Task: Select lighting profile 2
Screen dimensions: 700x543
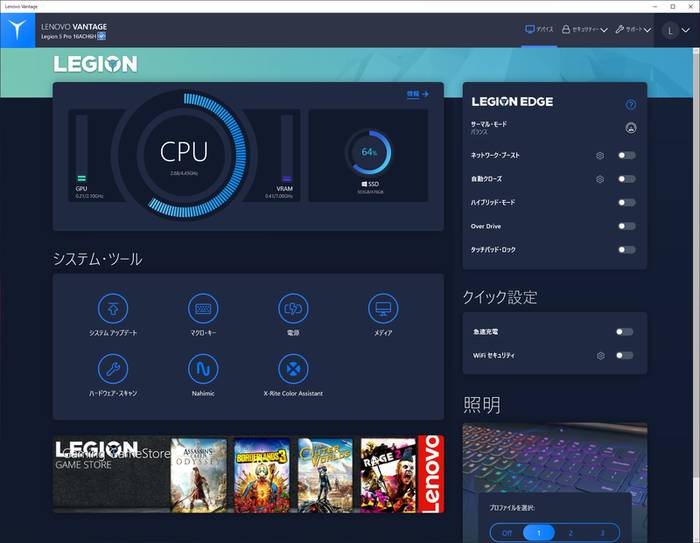Action: [571, 533]
